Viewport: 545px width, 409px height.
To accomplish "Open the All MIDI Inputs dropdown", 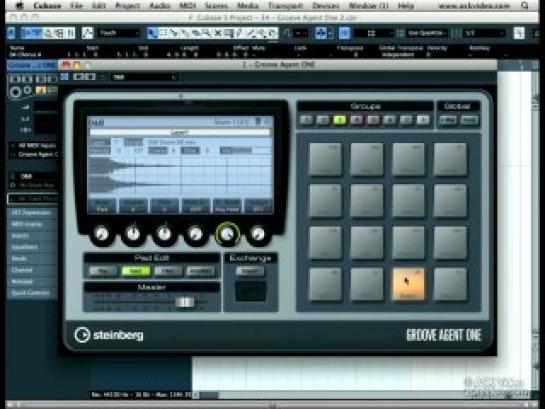I will point(34,146).
